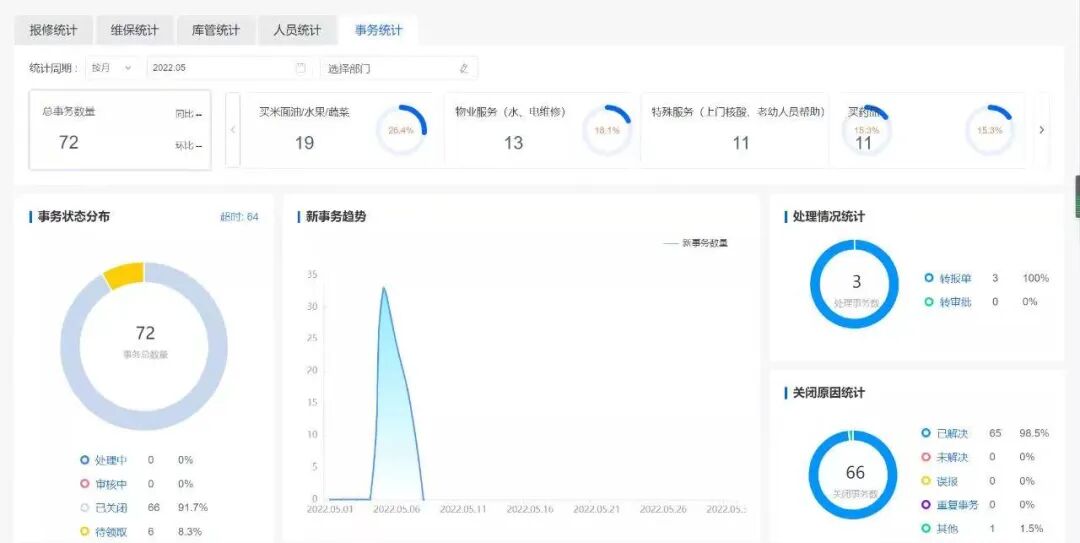
Task: Toggle the 误报 legend item
Action: [x=940, y=481]
